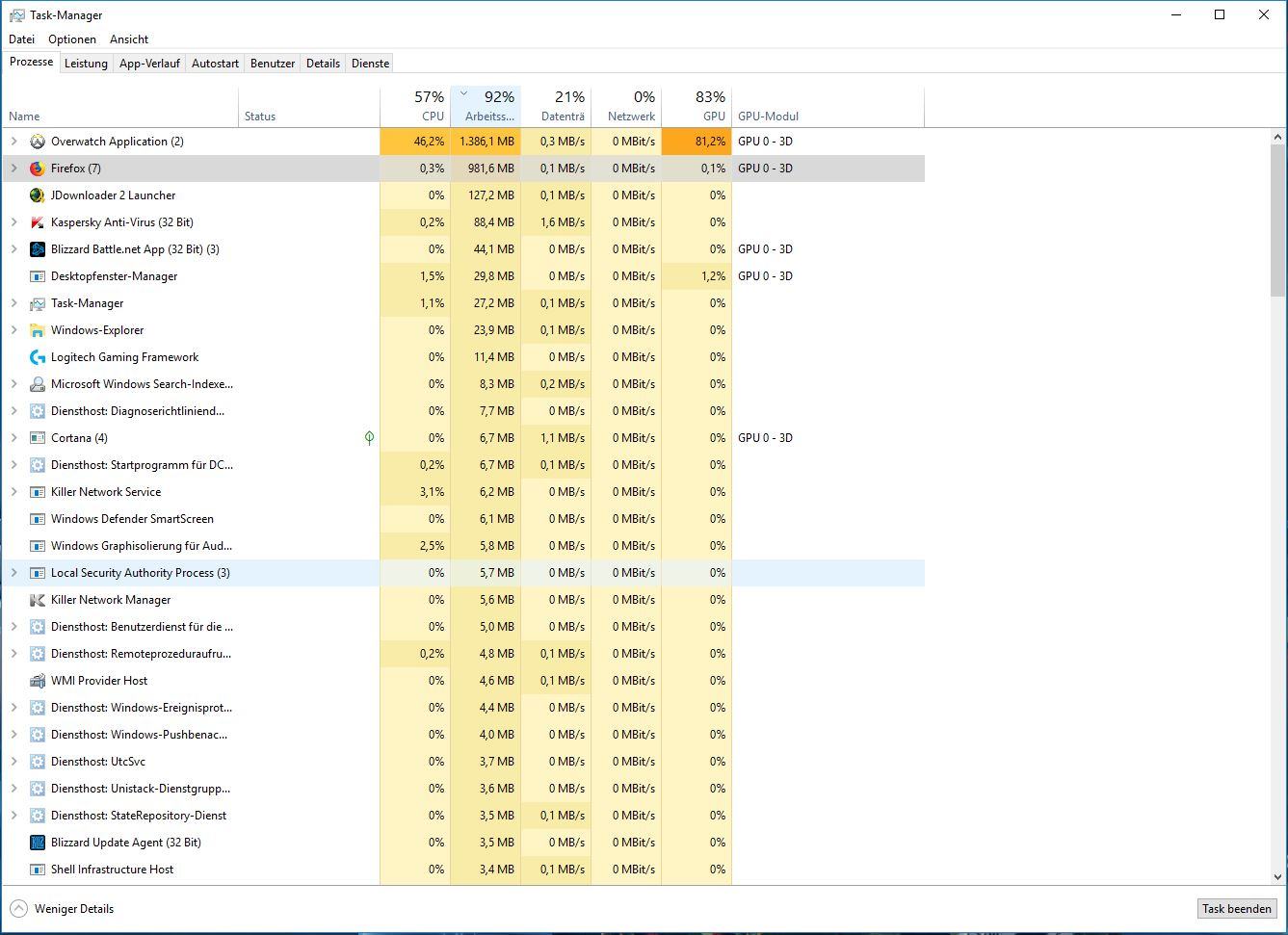This screenshot has width=1288, height=935.
Task: Click the Kaspersky Anti-Virus icon
Action: tap(37, 222)
